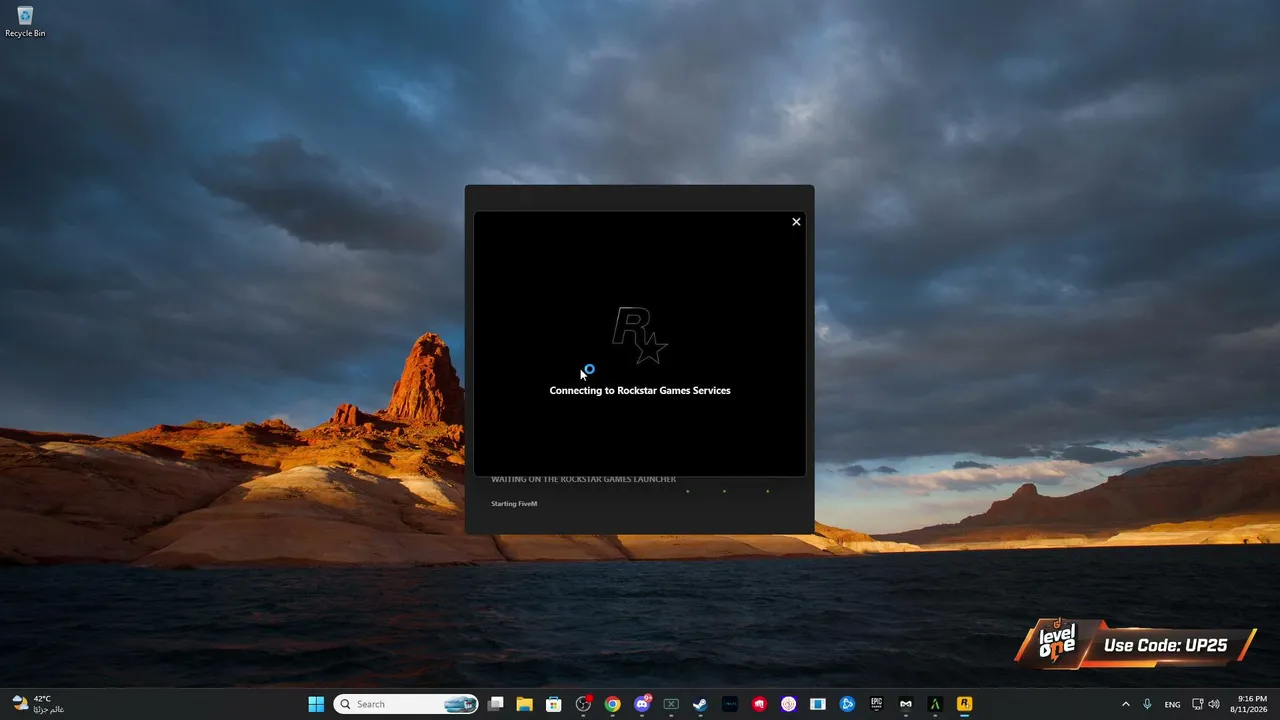This screenshot has width=1280, height=720.
Task: Click the 'Starting FiveM' status text
Action: (514, 504)
